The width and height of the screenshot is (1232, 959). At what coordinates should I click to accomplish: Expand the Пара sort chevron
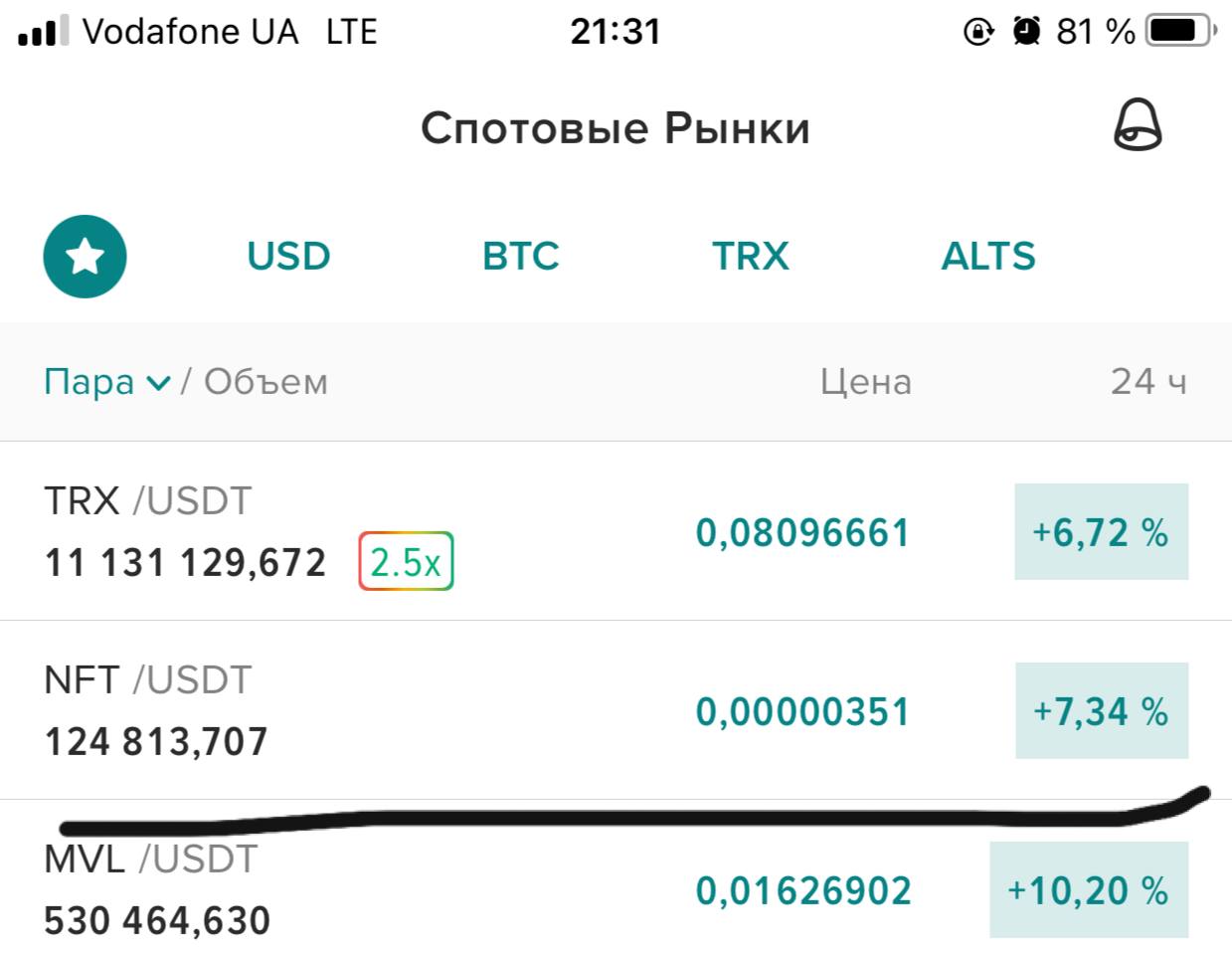coord(158,383)
